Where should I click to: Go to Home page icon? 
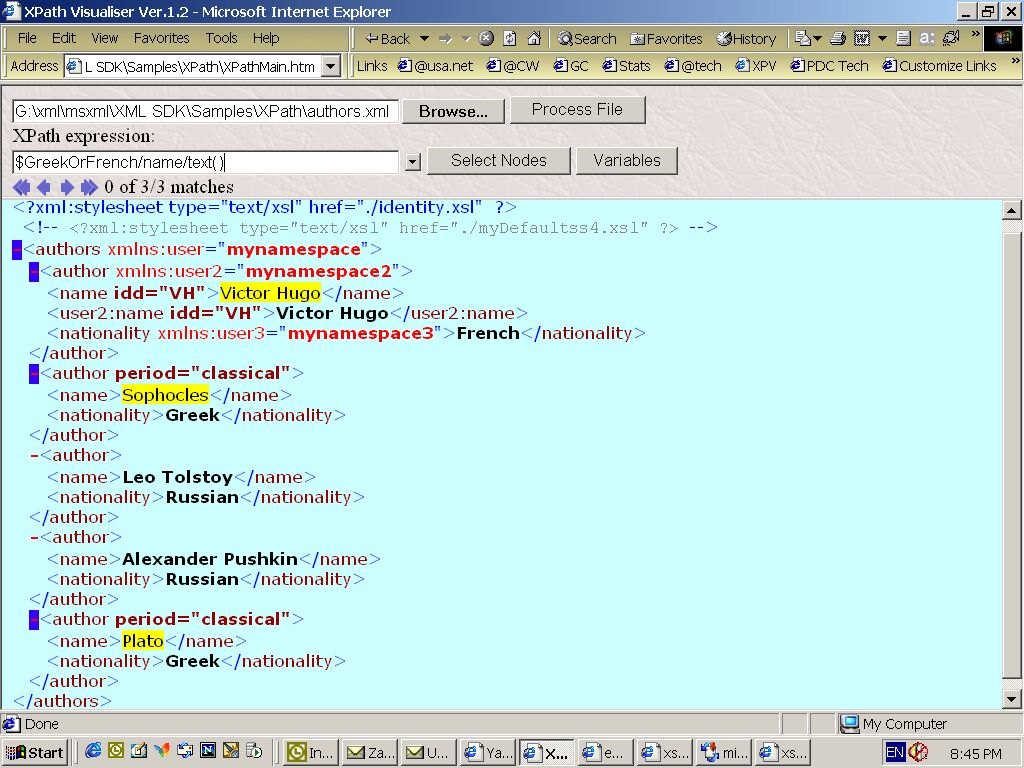(534, 39)
